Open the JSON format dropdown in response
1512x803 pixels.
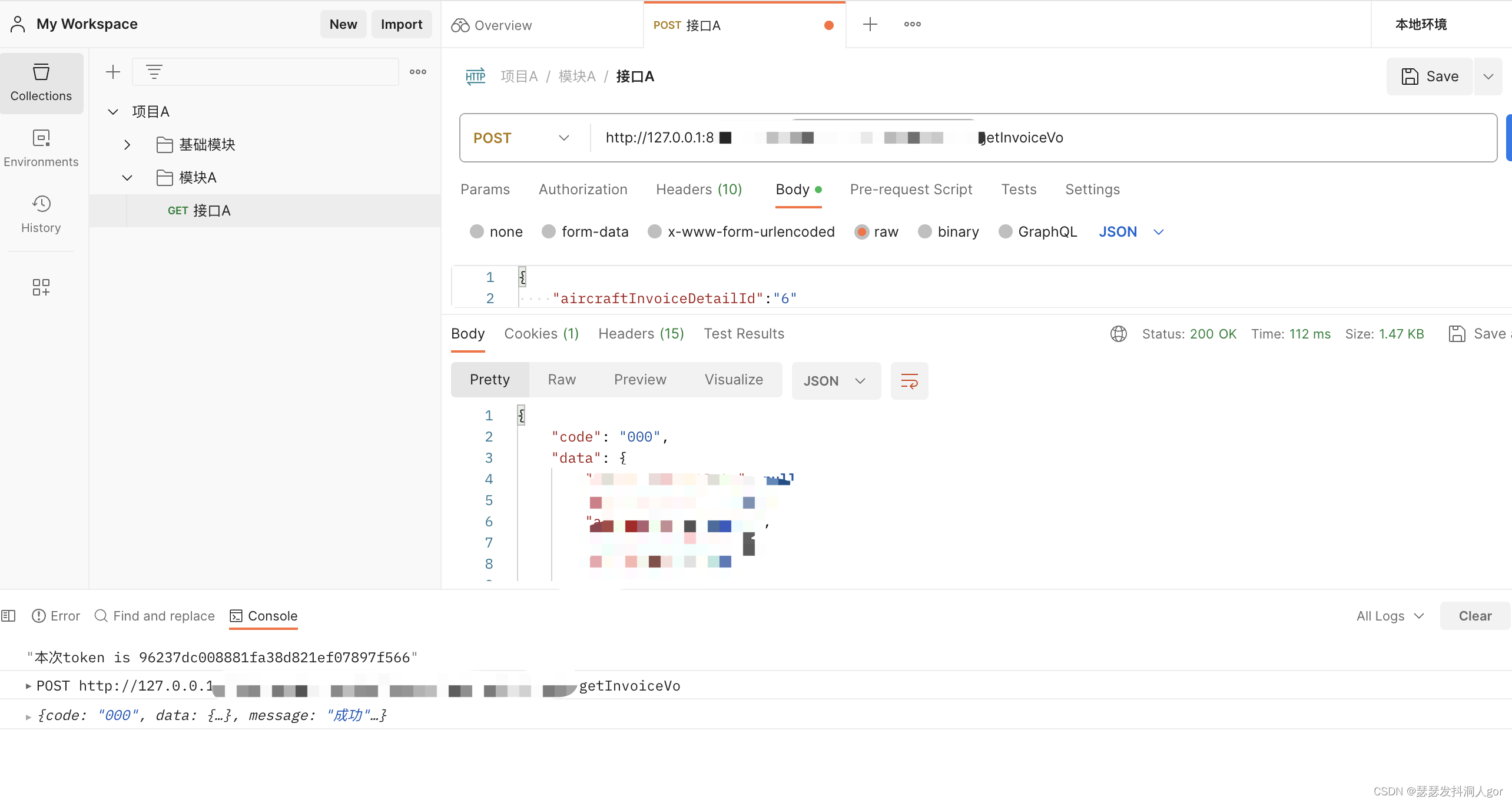835,380
